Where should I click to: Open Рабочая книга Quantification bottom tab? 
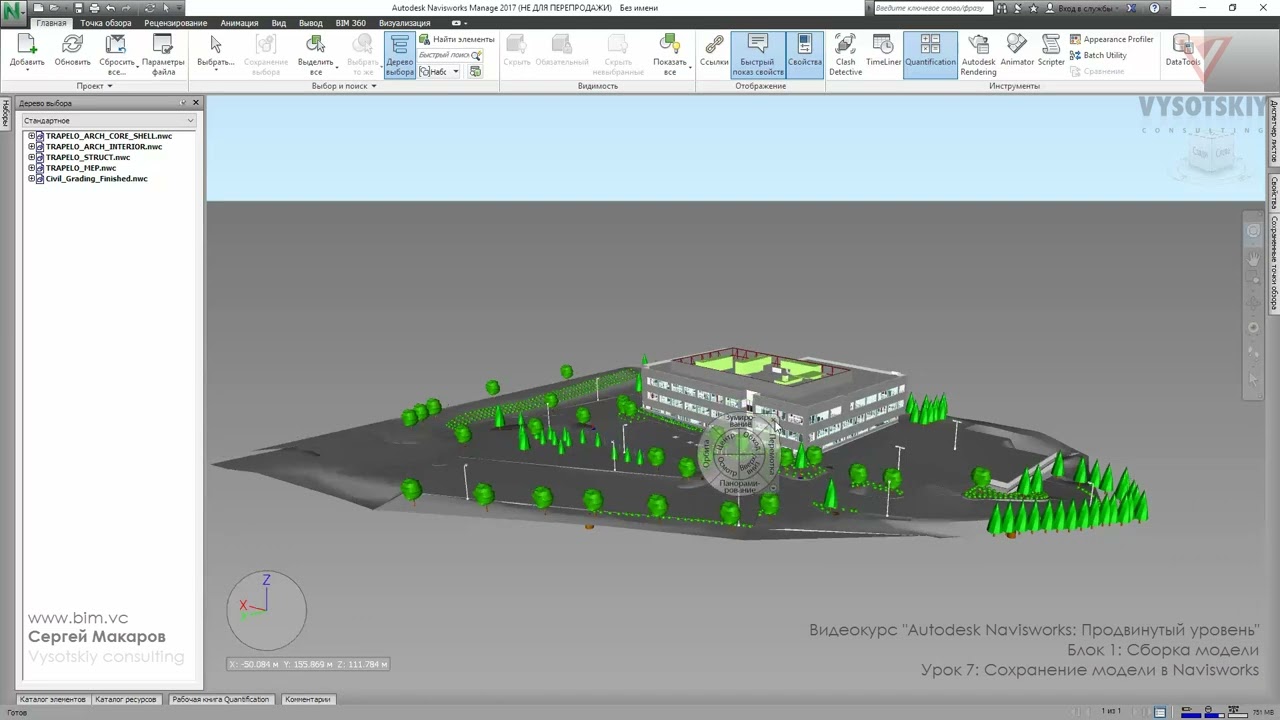click(x=220, y=700)
